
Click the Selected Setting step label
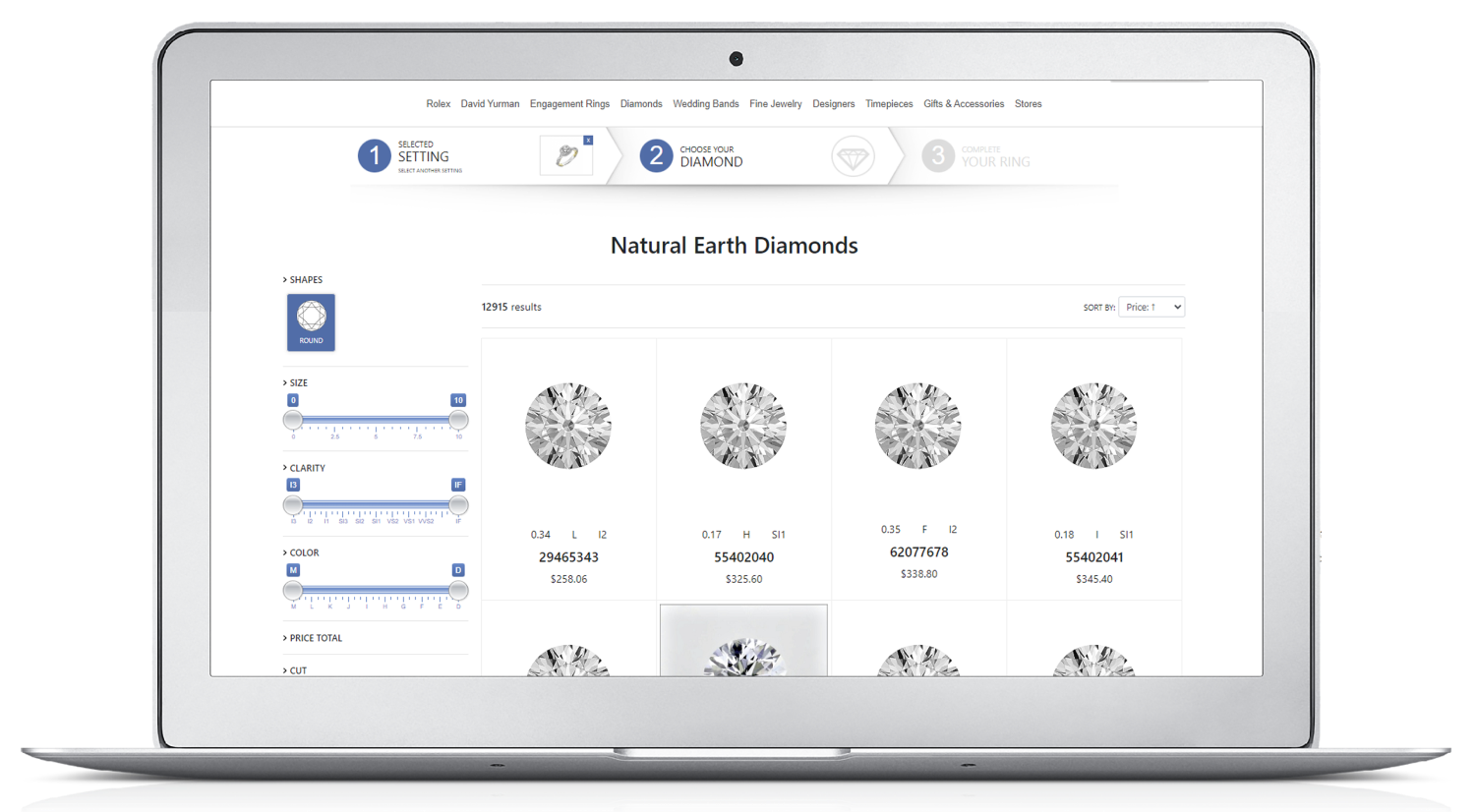pyautogui.click(x=423, y=152)
